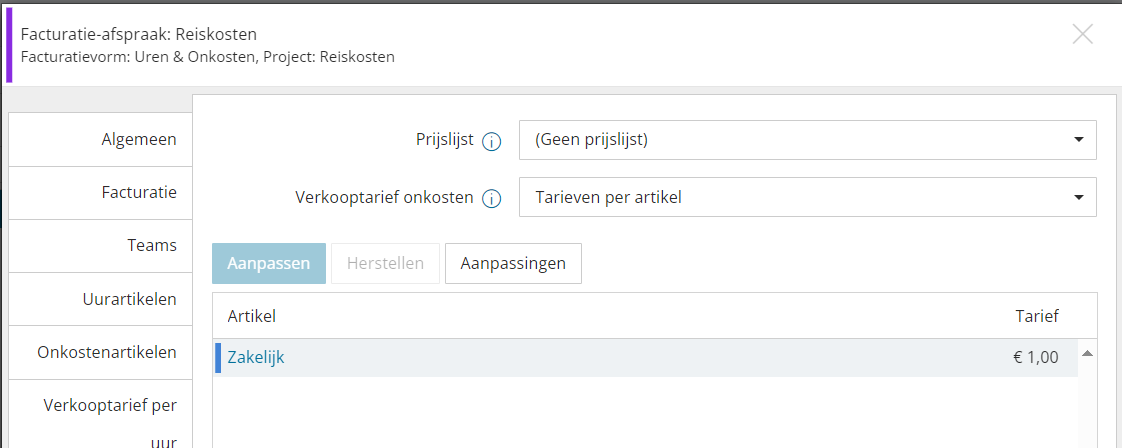Click the info icon next to Prijslijst
The height and width of the screenshot is (448, 1122).
(x=491, y=142)
